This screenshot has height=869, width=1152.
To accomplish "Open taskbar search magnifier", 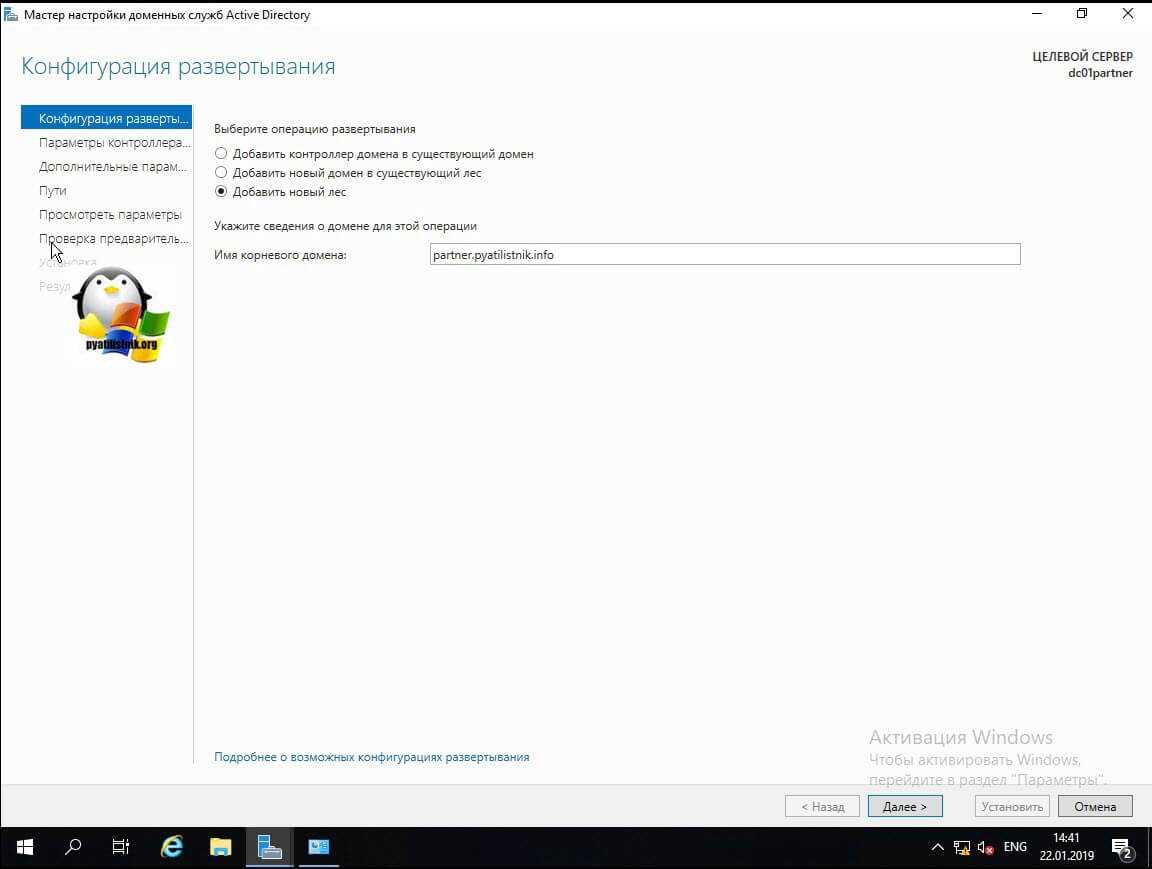I will 73,848.
